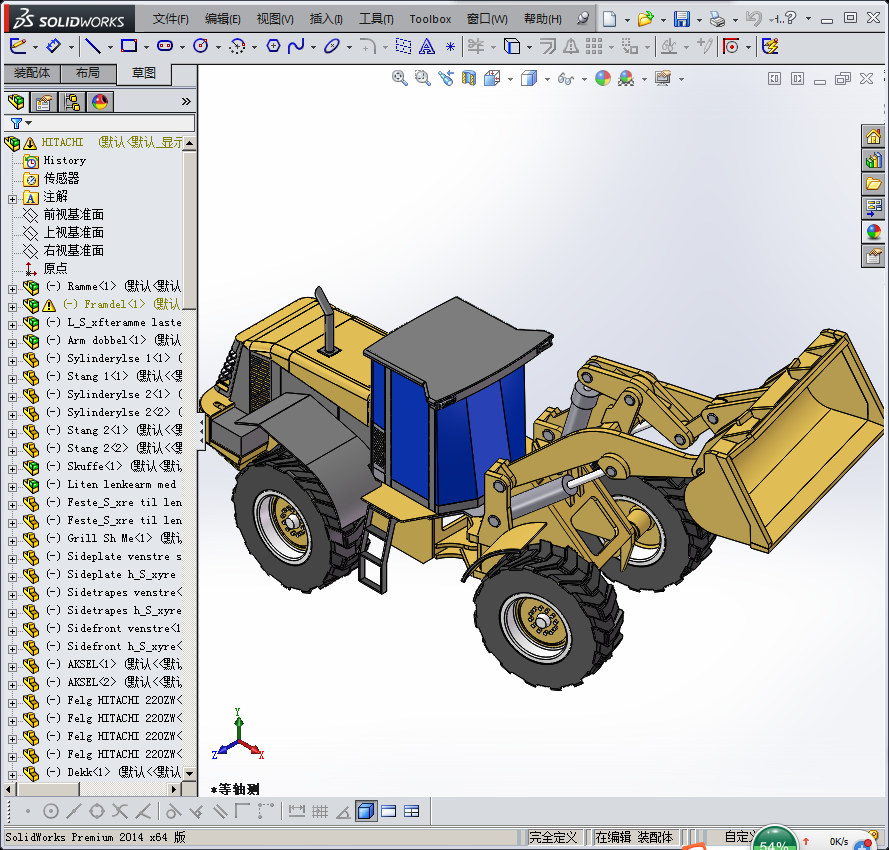Open the File Explorer pane folder icon
The image size is (889, 850).
(873, 184)
